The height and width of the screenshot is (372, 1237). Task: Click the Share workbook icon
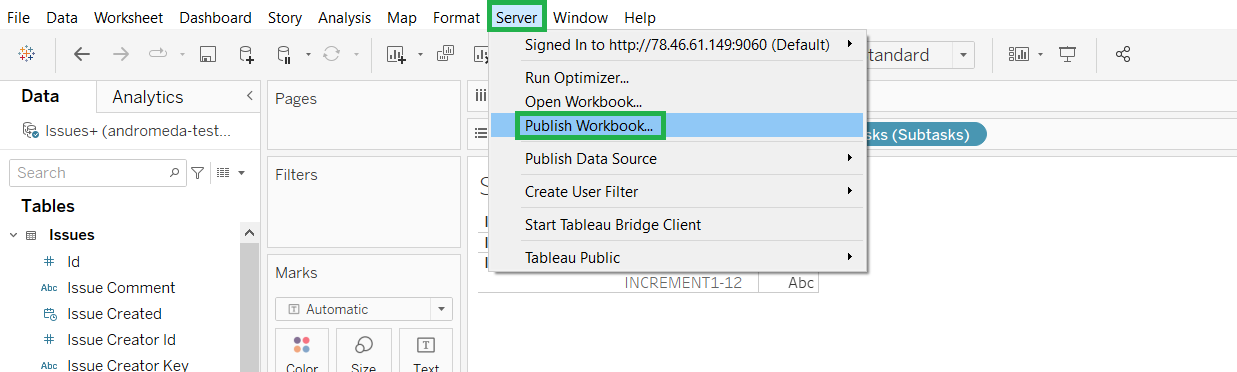click(x=1123, y=54)
